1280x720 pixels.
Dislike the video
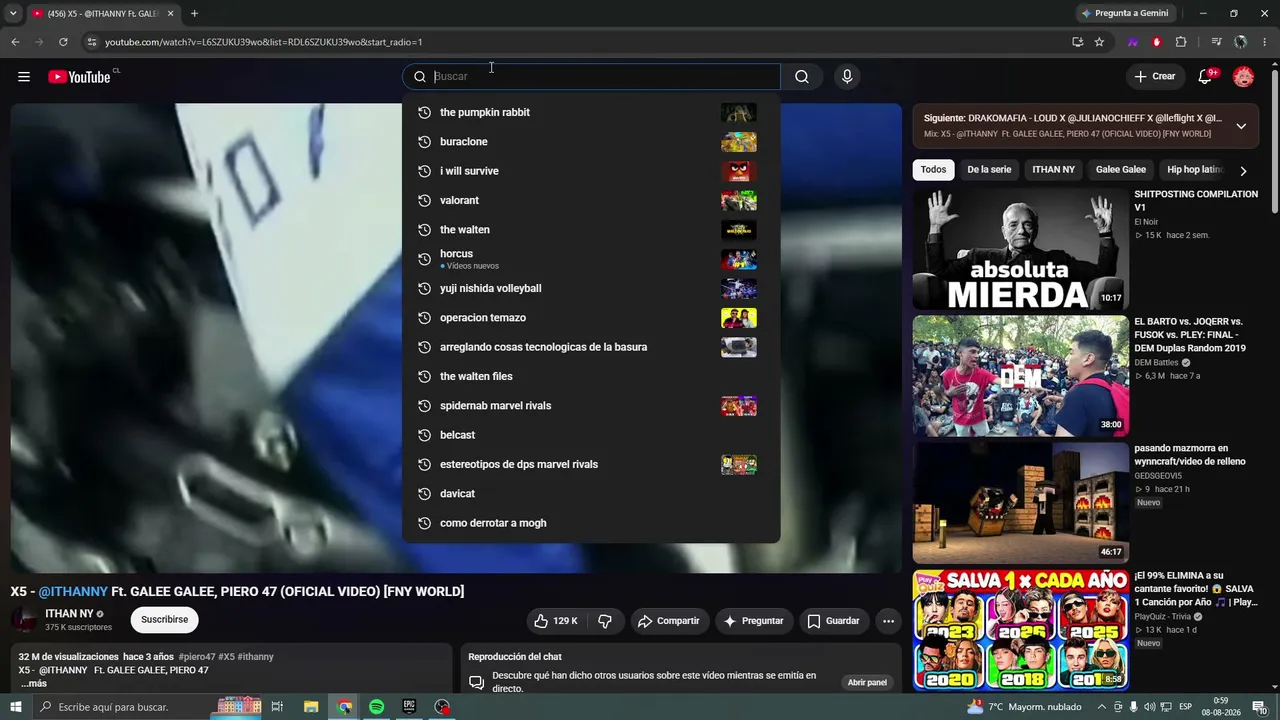click(x=605, y=621)
